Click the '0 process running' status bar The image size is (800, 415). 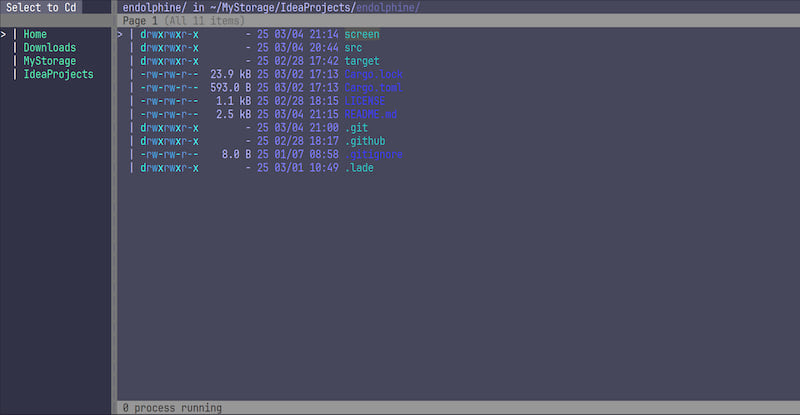tap(171, 408)
